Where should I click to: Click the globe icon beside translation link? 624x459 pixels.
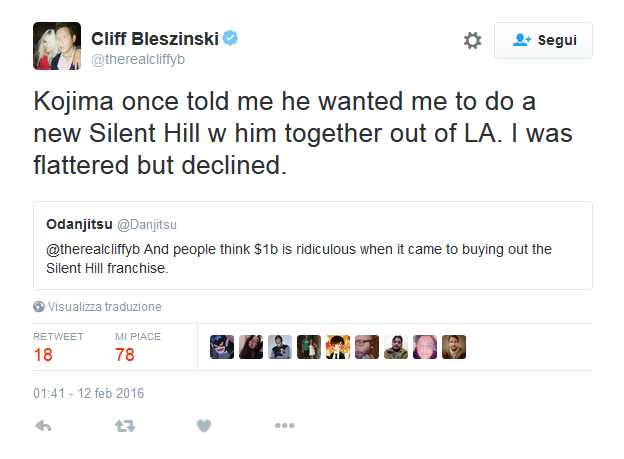tap(39, 307)
